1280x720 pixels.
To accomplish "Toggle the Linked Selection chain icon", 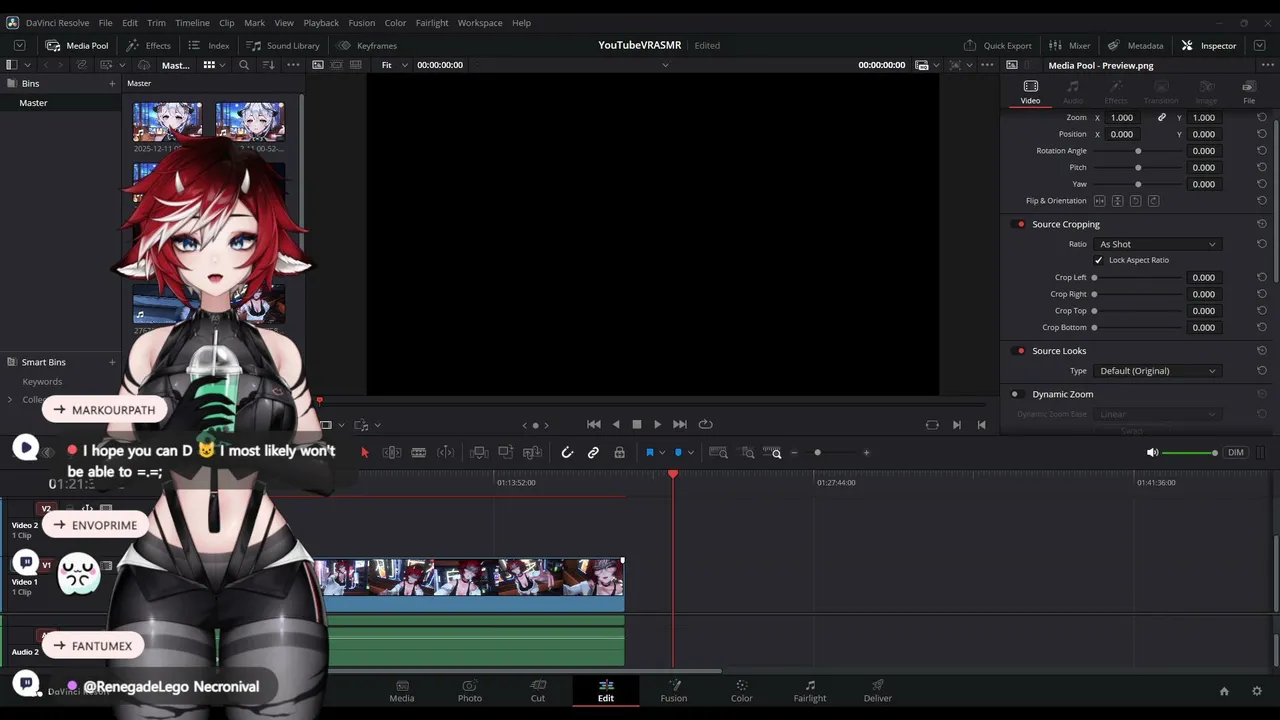I will pyautogui.click(x=593, y=453).
